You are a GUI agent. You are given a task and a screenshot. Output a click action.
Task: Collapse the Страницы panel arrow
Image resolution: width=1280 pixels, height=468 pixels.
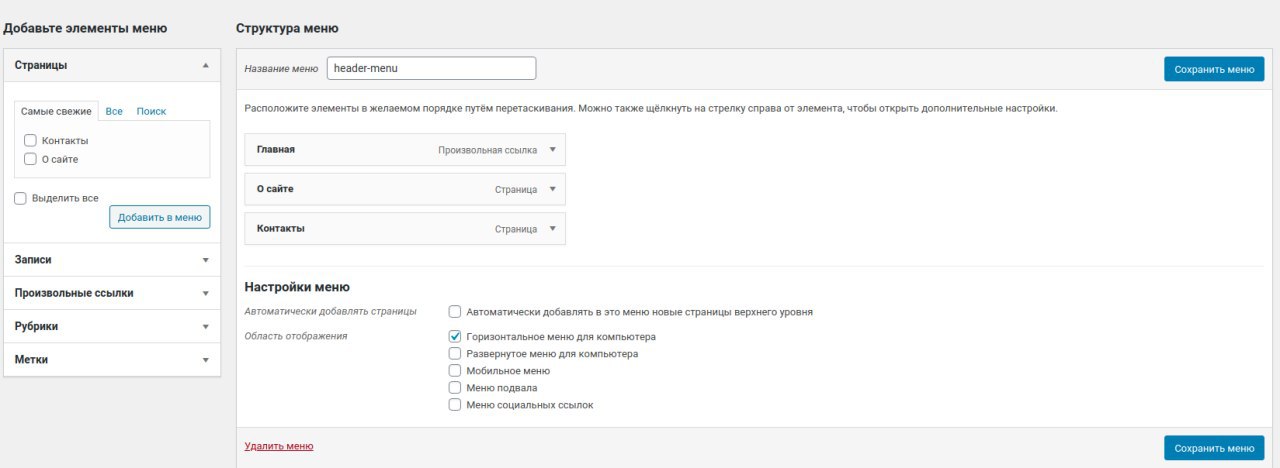205,65
